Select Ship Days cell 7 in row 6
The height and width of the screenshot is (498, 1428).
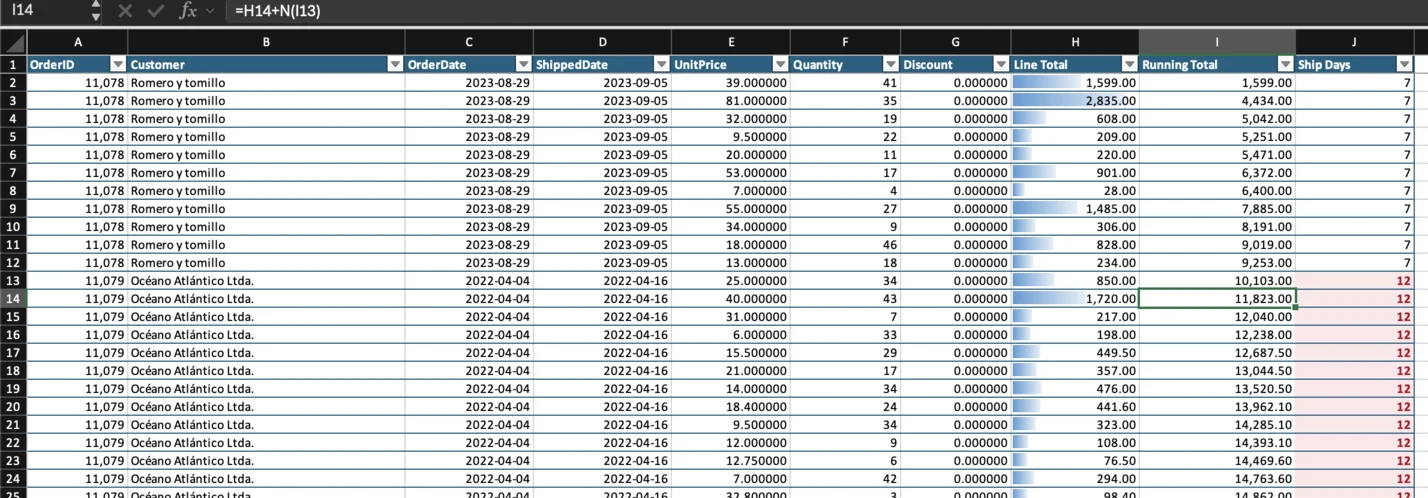pyautogui.click(x=1354, y=155)
